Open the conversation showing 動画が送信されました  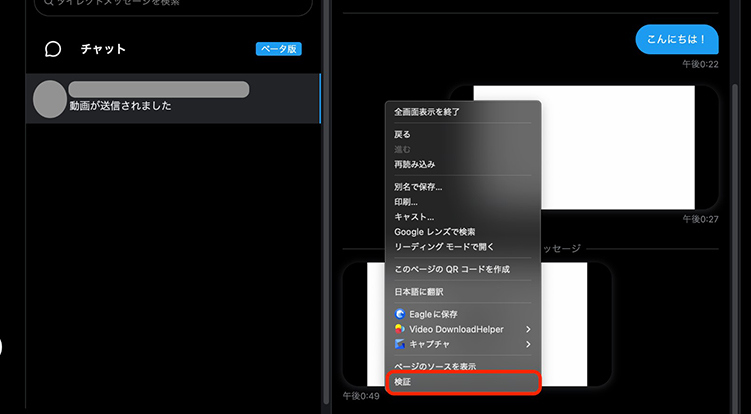[x=173, y=99]
